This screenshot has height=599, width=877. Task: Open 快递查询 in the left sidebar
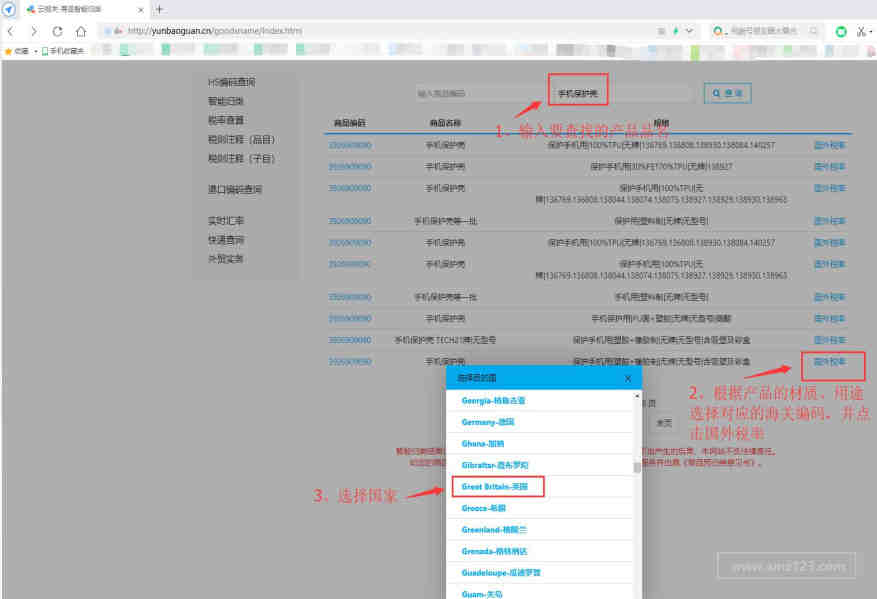[226, 240]
